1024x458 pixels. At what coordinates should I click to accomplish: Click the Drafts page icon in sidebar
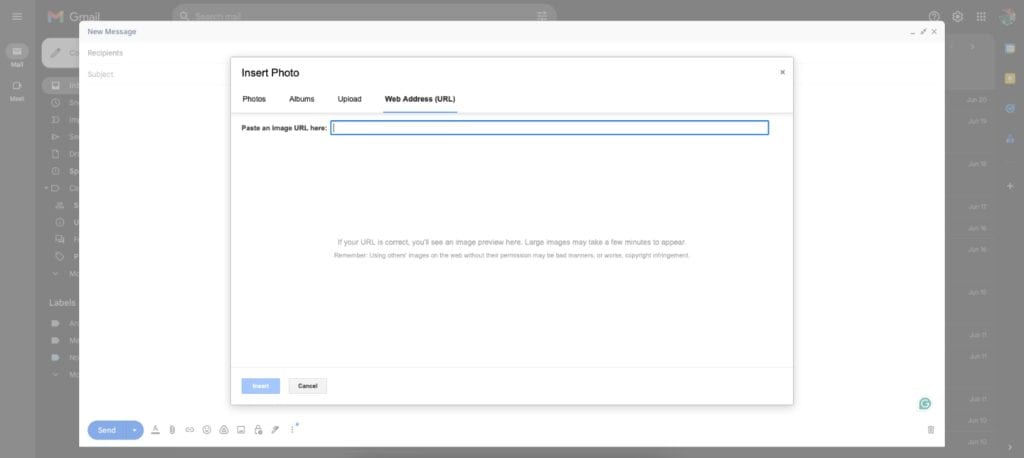[56, 154]
